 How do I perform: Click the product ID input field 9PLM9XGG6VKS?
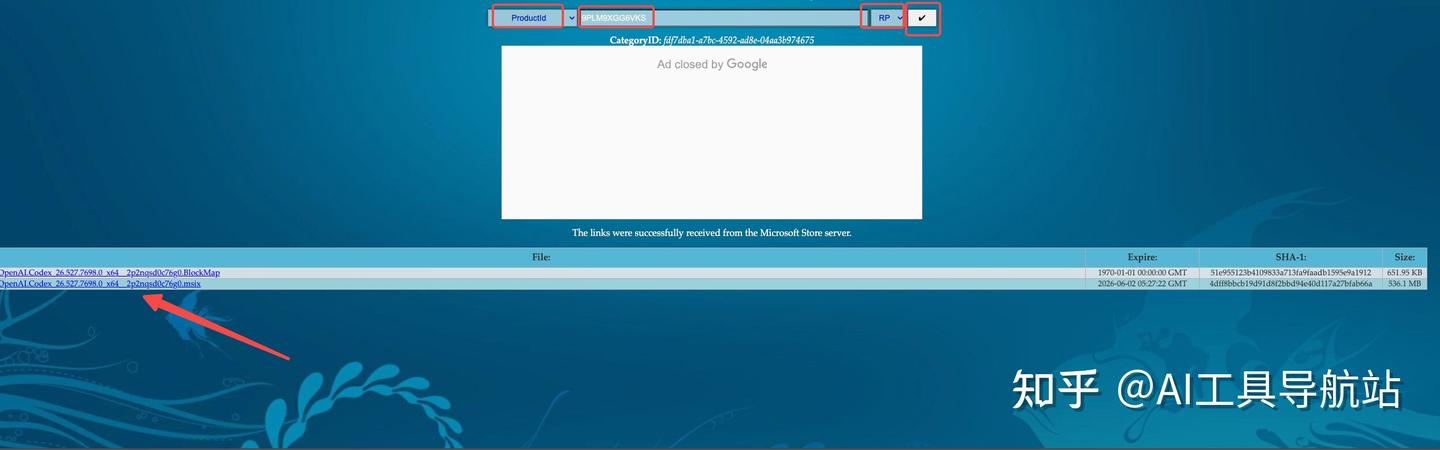tap(721, 18)
